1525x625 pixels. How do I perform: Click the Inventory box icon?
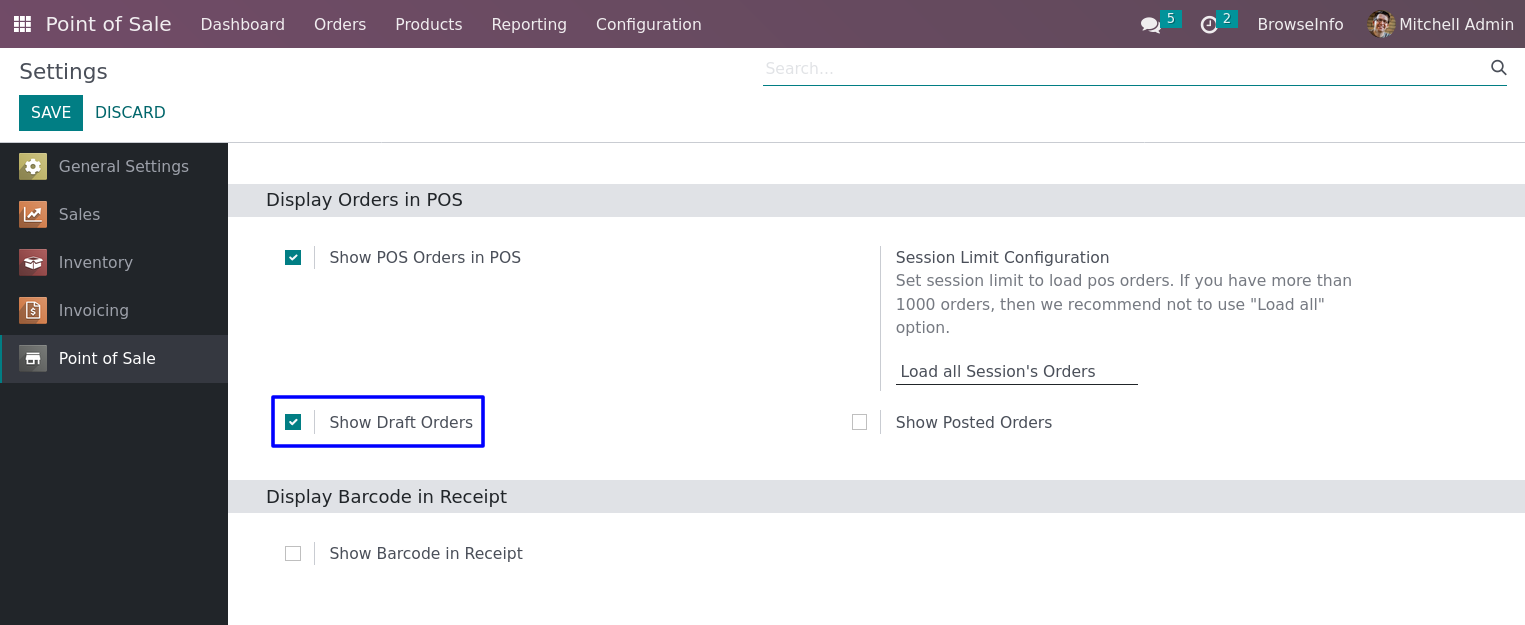click(x=33, y=263)
